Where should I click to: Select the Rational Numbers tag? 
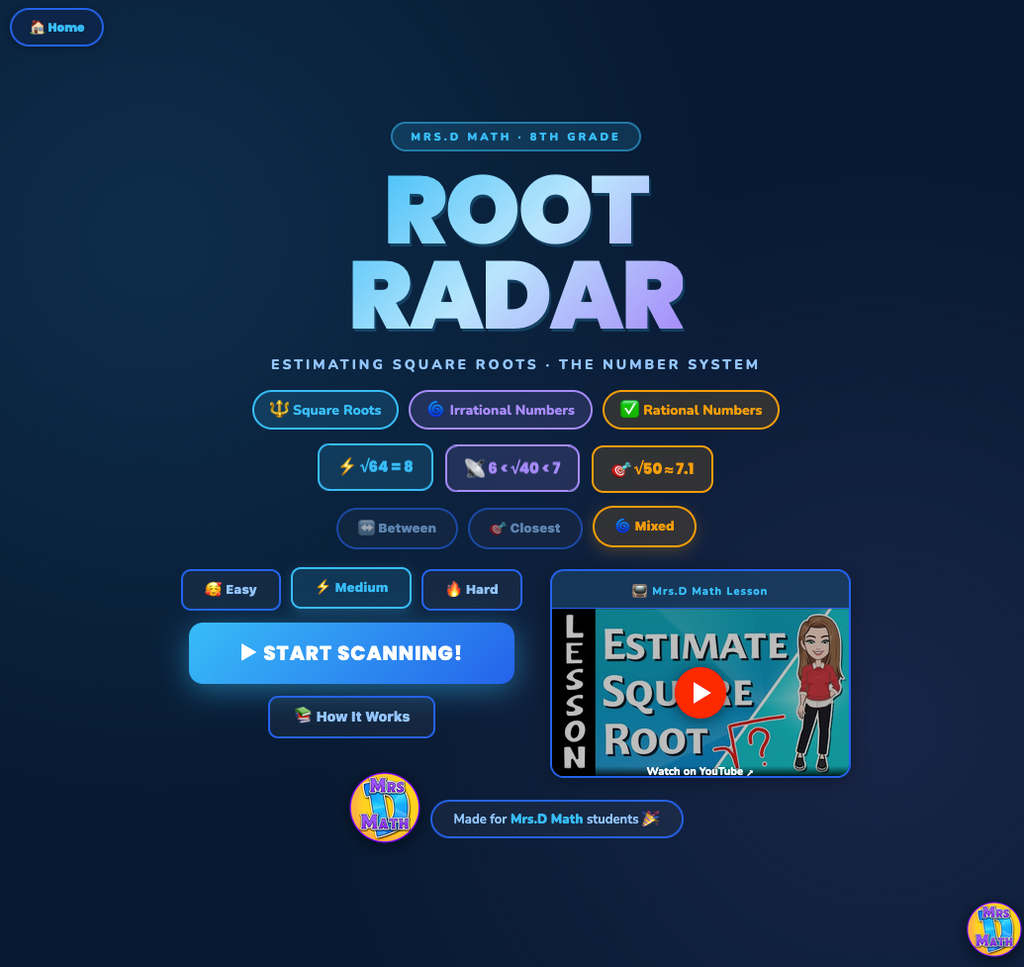[x=691, y=410]
